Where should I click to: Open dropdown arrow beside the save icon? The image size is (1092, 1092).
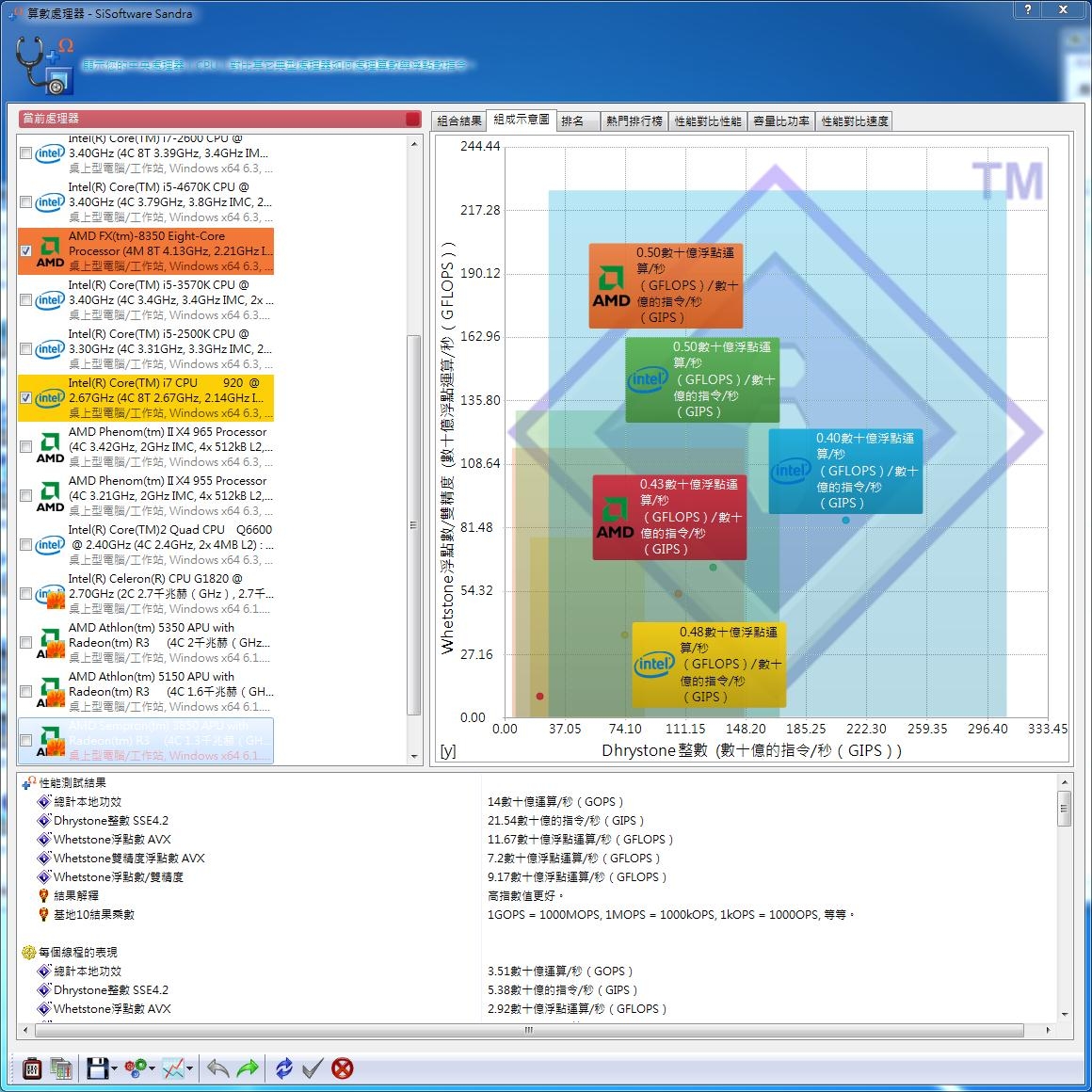[x=114, y=1068]
